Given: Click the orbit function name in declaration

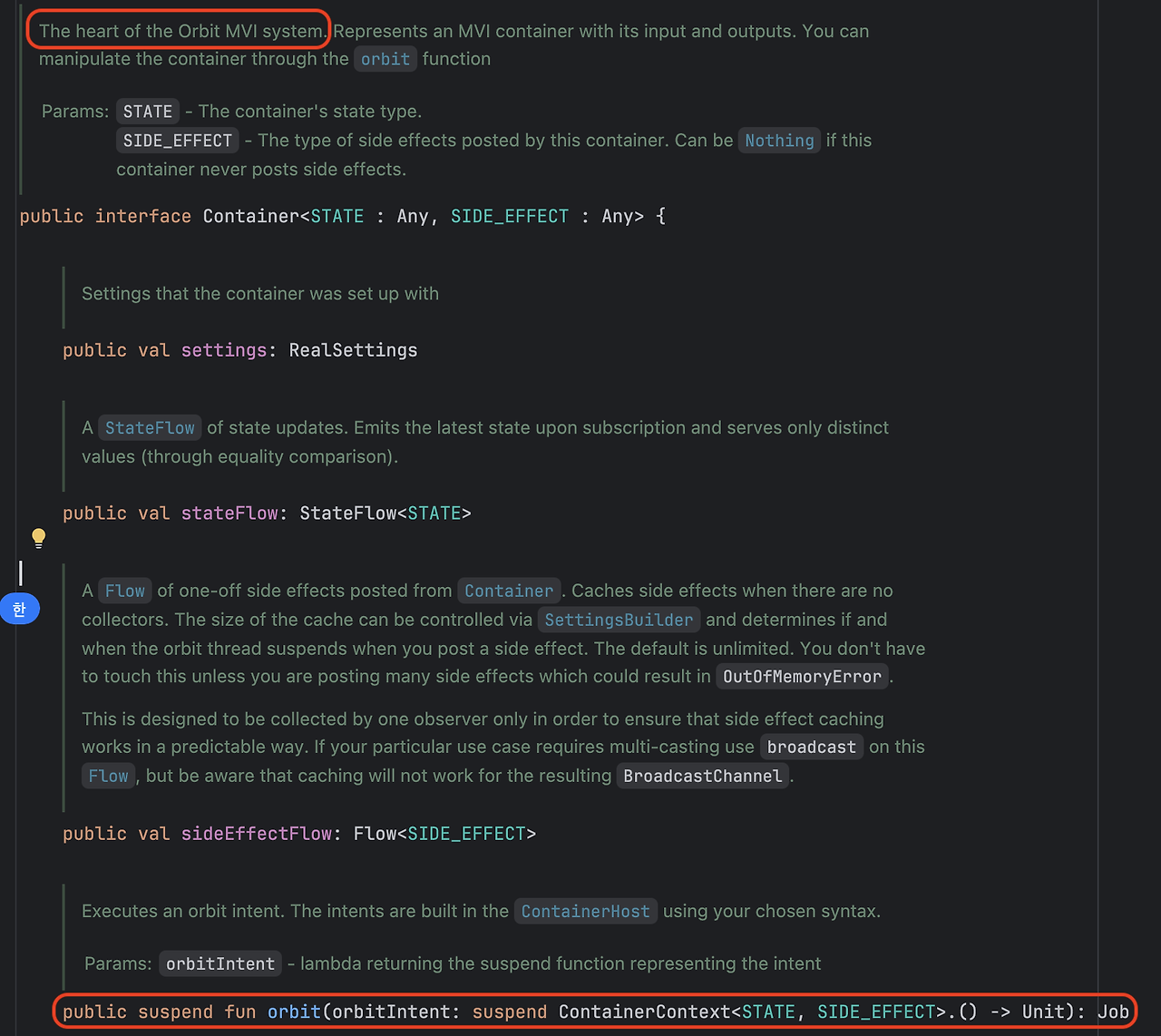Looking at the screenshot, I should click(x=294, y=1012).
